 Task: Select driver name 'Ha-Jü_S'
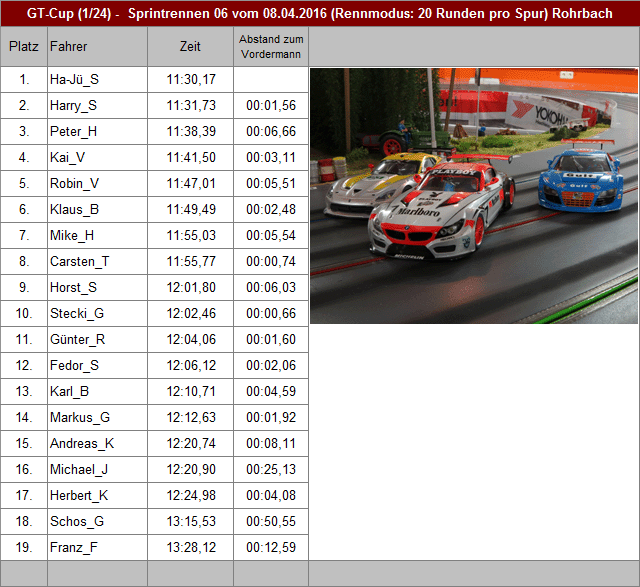pyautogui.click(x=74, y=79)
